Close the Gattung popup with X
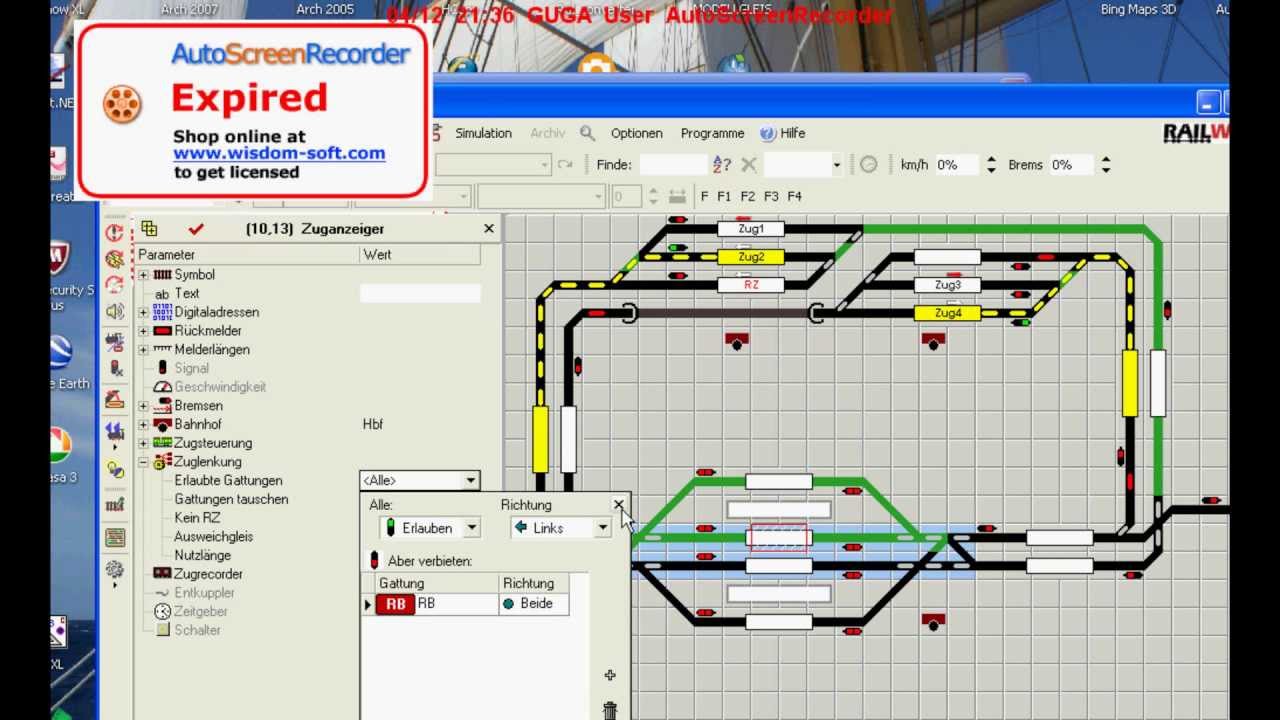 click(x=618, y=505)
